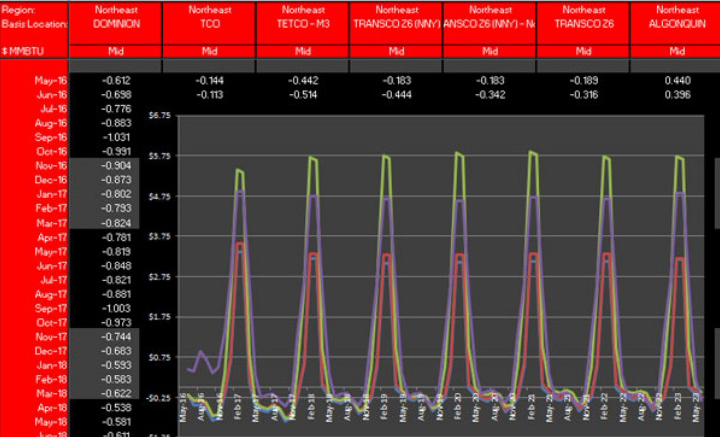720x437 pixels.
Task: Click the $3.75 chart axis label
Action: pyautogui.click(x=160, y=236)
